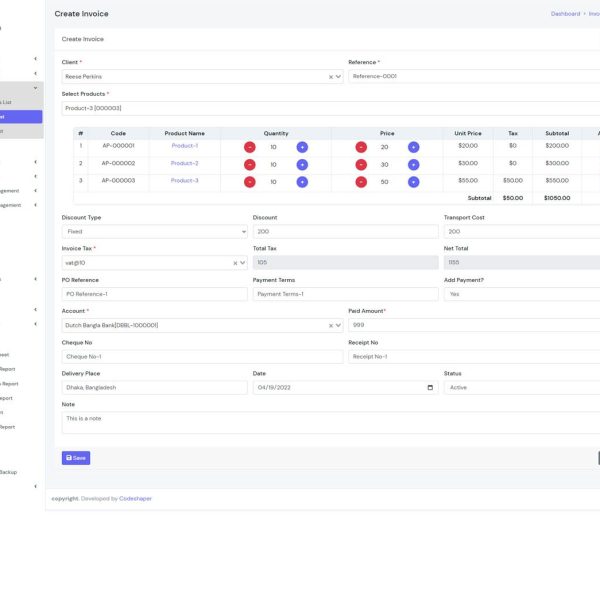Screen dimensions: 600x600
Task: Go to Dashboard breadcrumb
Action: pos(565,14)
